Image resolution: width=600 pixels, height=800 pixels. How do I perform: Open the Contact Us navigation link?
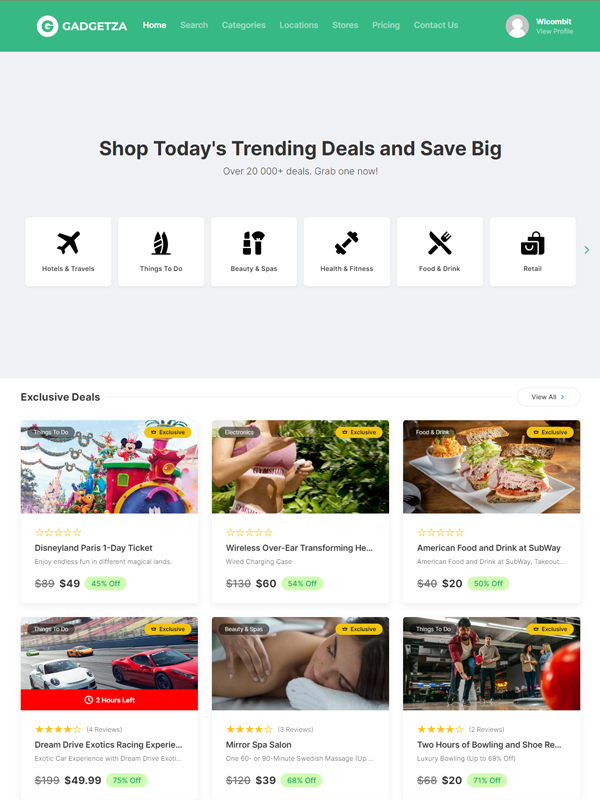pos(436,25)
